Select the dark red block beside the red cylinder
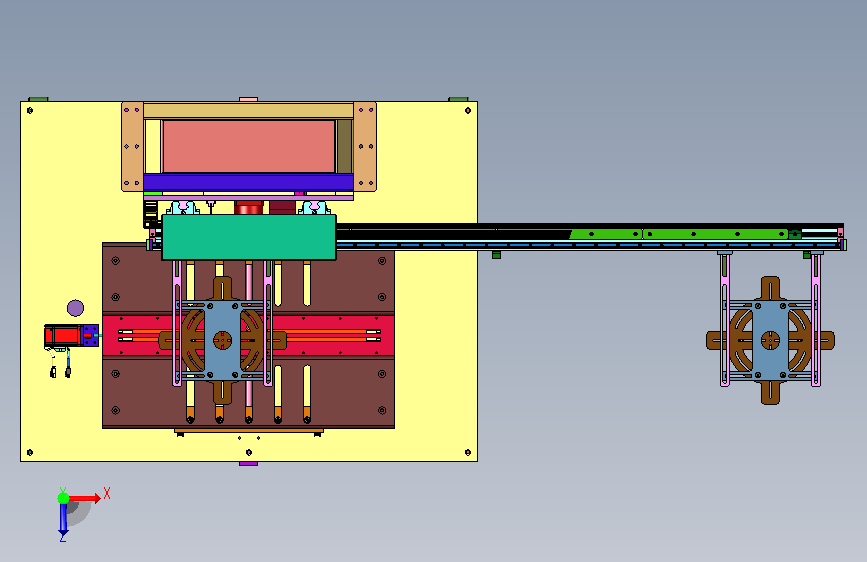The width and height of the screenshot is (867, 562). click(x=283, y=208)
